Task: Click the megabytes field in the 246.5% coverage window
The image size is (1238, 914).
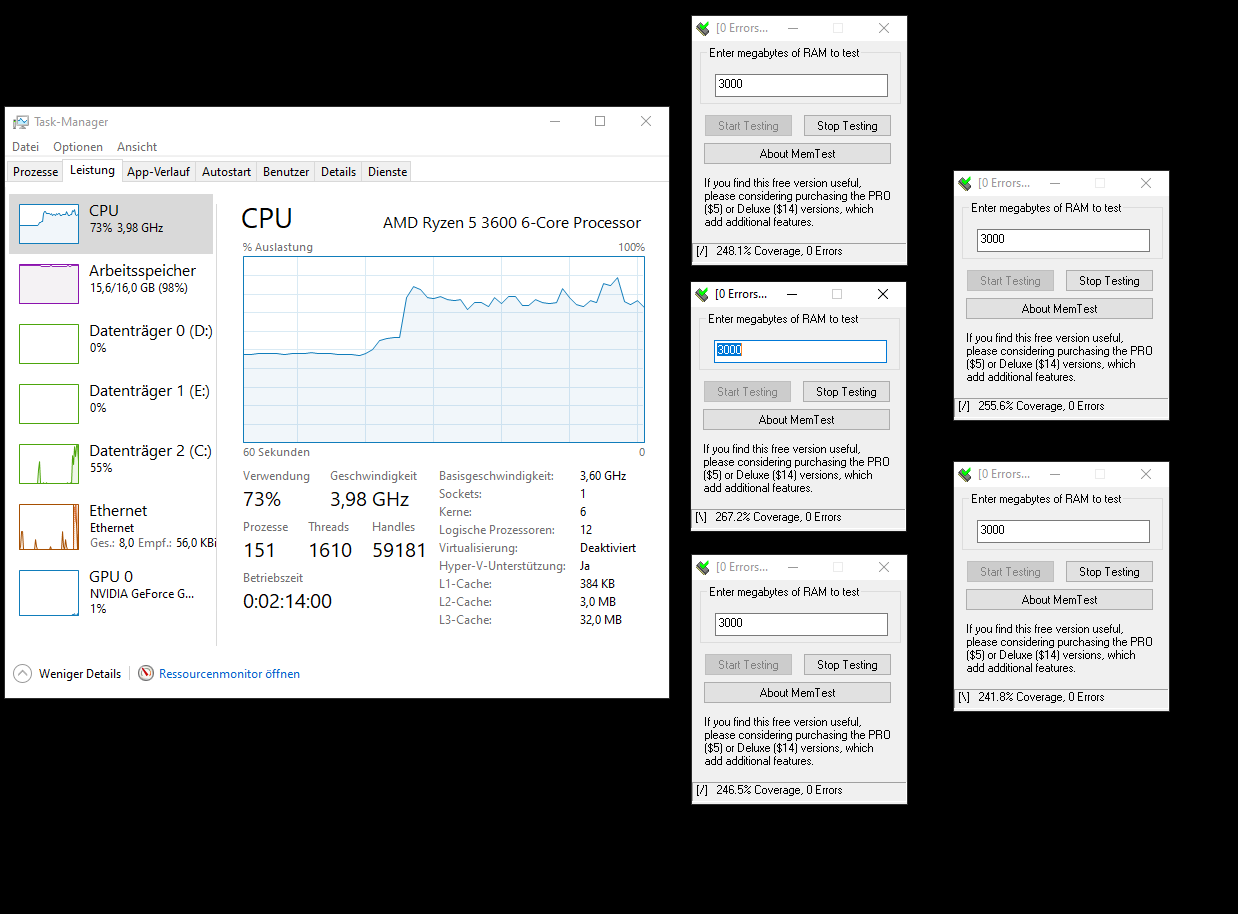Action: coord(801,624)
